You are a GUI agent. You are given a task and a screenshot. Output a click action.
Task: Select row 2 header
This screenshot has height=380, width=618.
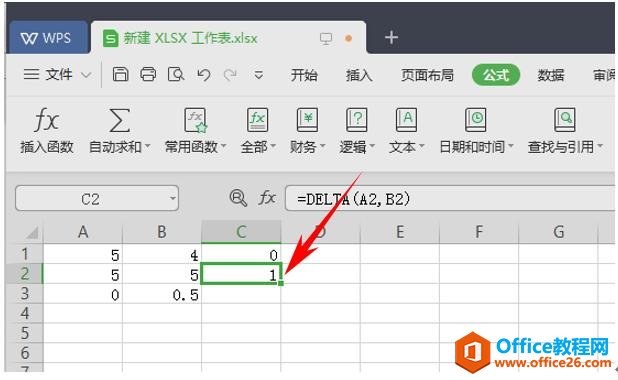tap(25, 274)
